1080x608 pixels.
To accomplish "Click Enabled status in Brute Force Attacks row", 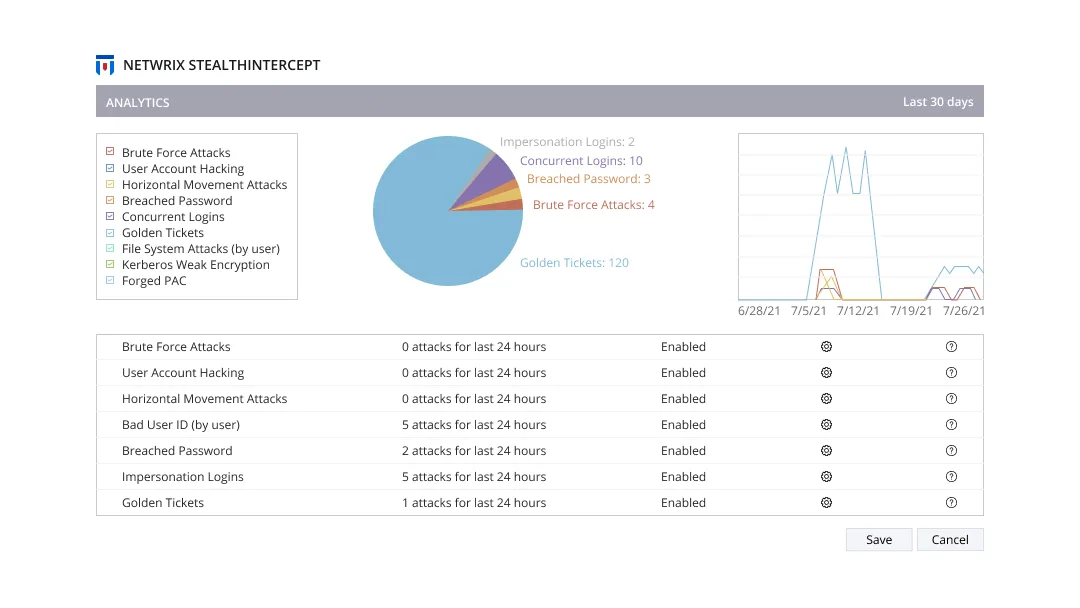I will tap(683, 347).
